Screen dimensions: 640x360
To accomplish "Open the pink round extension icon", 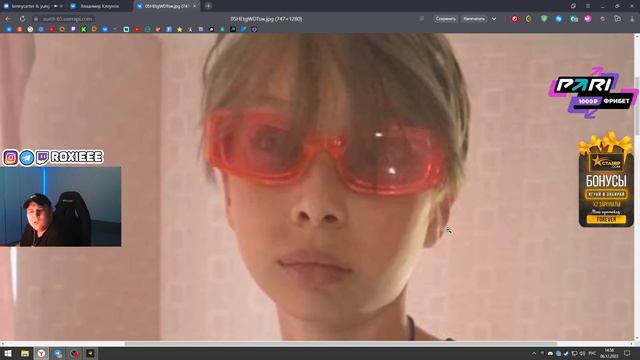I will coord(588,19).
